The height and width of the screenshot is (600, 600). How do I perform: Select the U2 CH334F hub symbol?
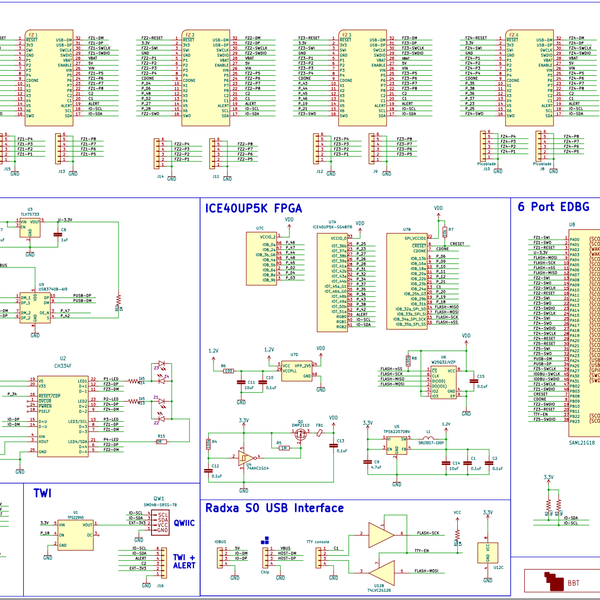(x=63, y=416)
